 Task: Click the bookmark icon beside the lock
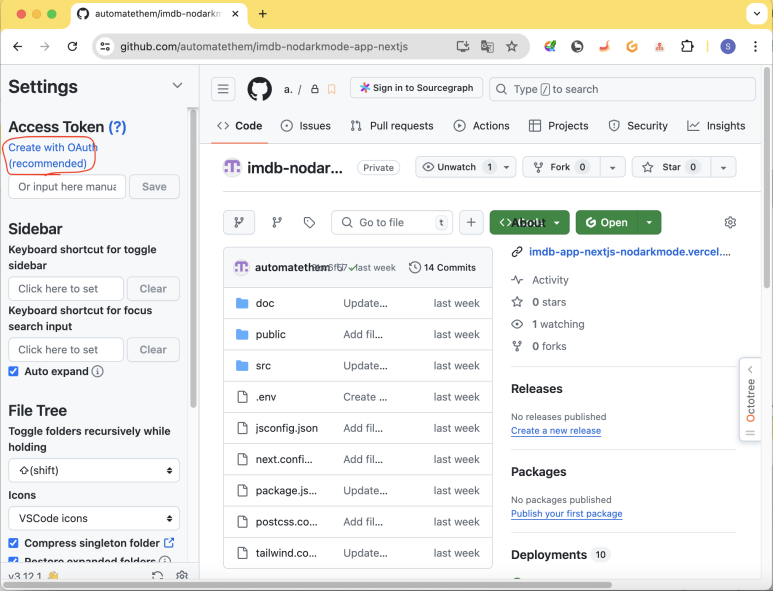tap(332, 89)
